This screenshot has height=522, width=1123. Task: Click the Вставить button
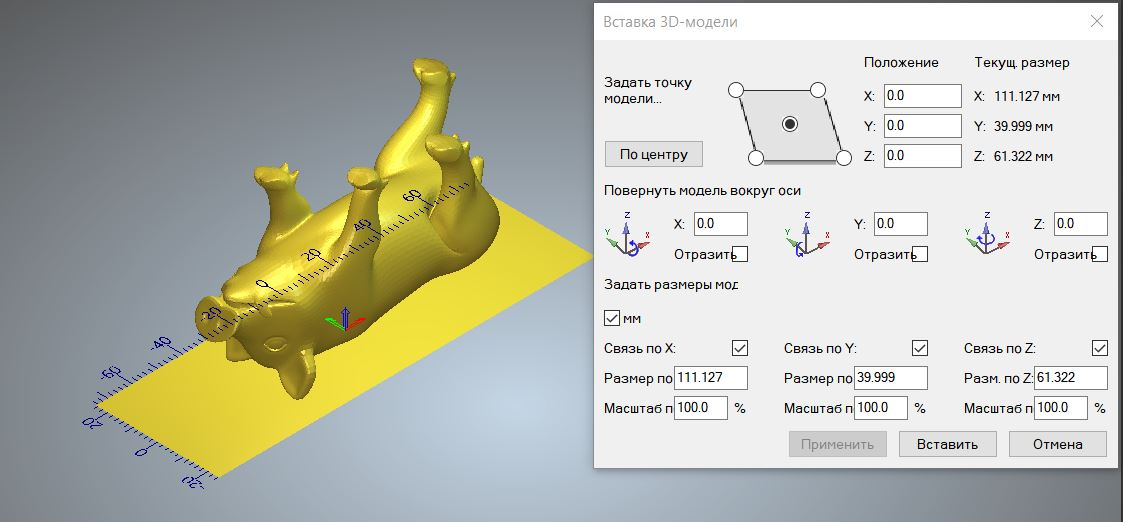(x=947, y=444)
